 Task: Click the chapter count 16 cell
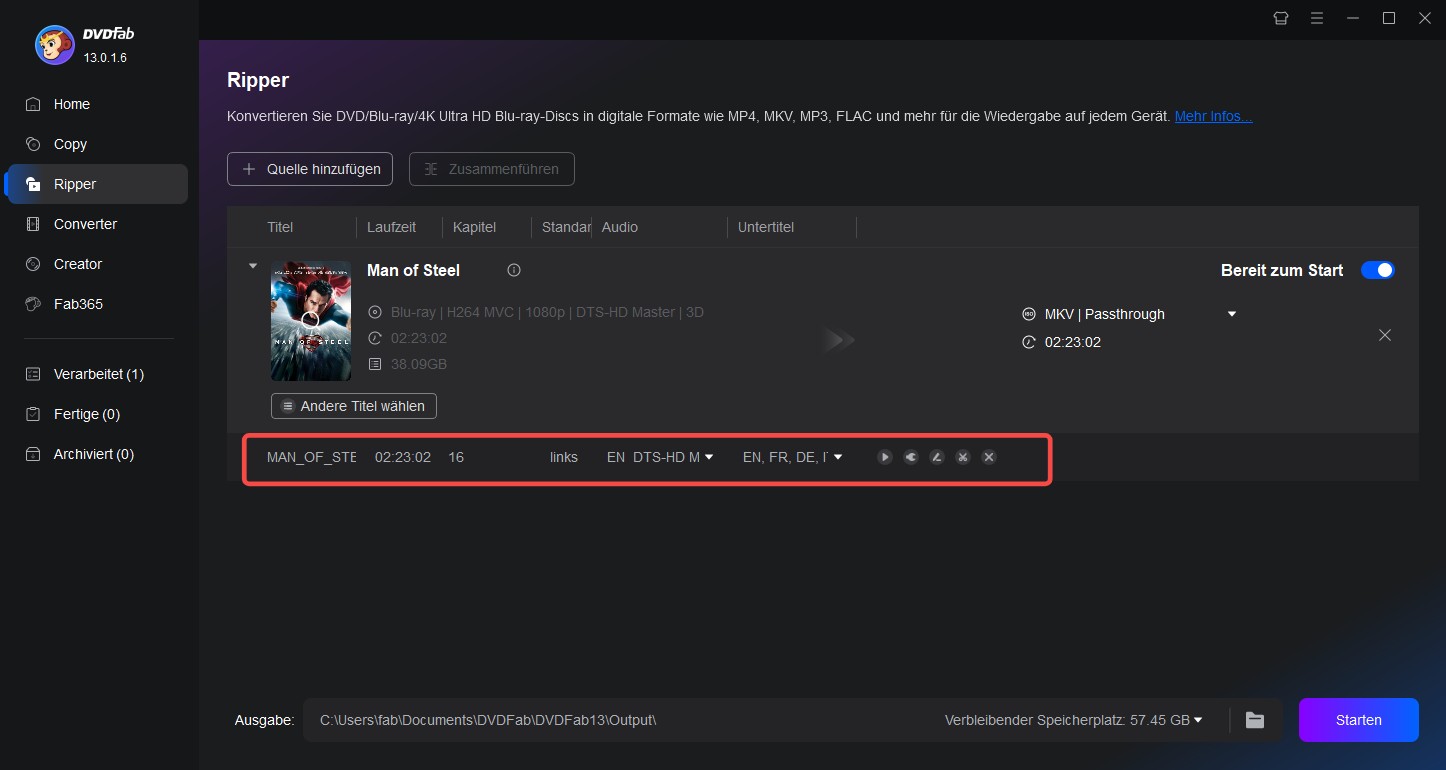point(456,457)
